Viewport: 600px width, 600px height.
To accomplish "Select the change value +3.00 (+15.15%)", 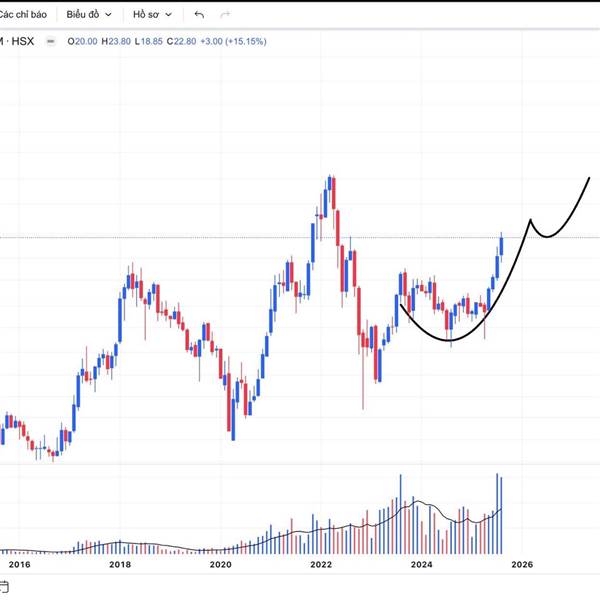I will point(233,41).
